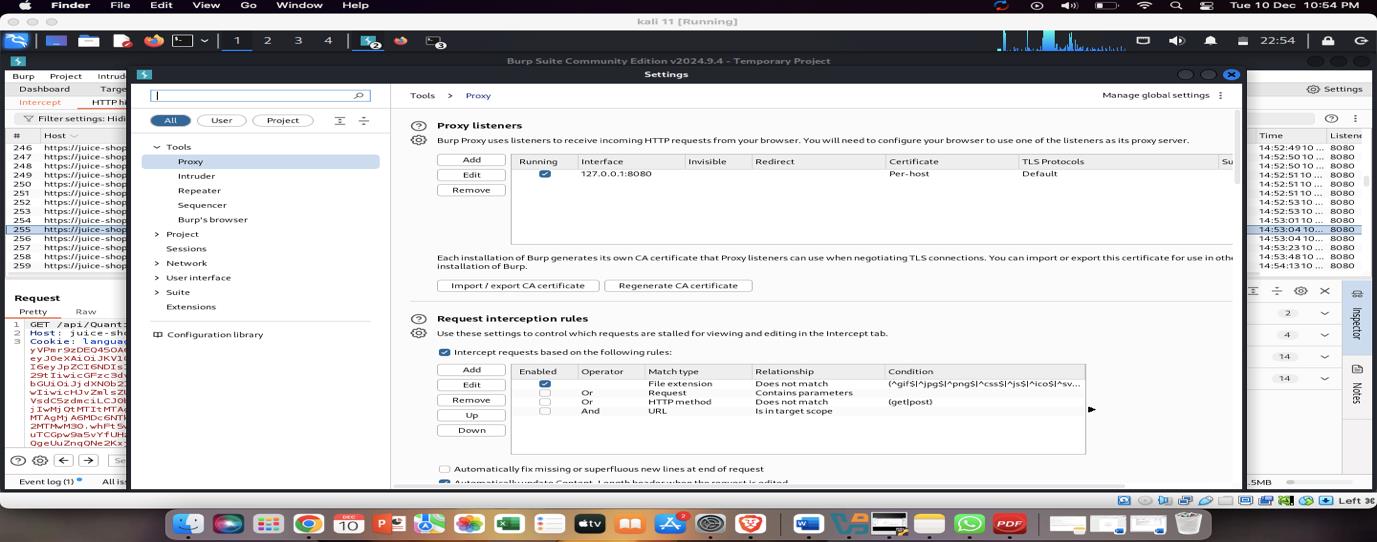The image size is (1377, 542).
Task: Click request editor forward arrow button
Action: [89, 461]
